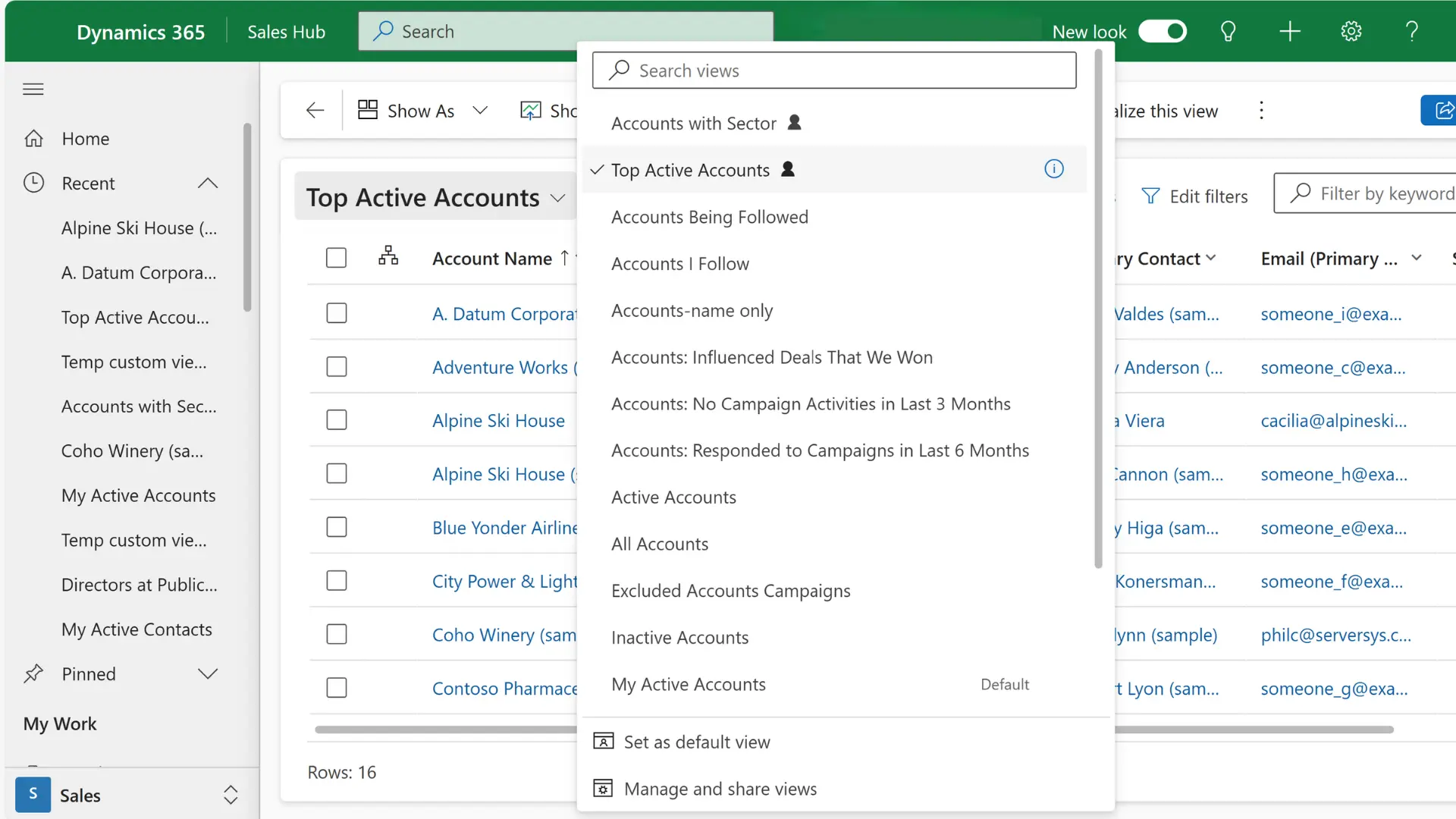Select the Inactive Accounts view

click(x=679, y=637)
